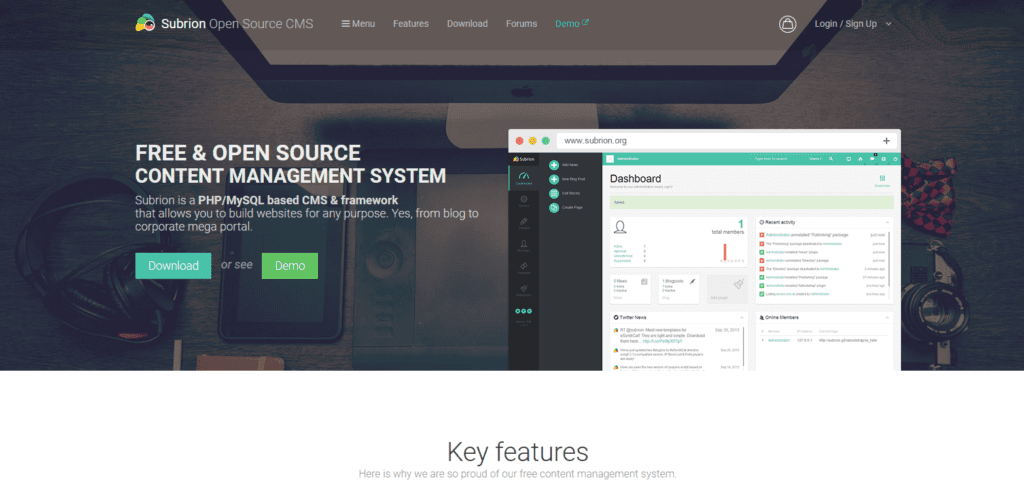Click the green dot in mock browser
Image resolution: width=1024 pixels, height=501 pixels.
click(x=546, y=140)
